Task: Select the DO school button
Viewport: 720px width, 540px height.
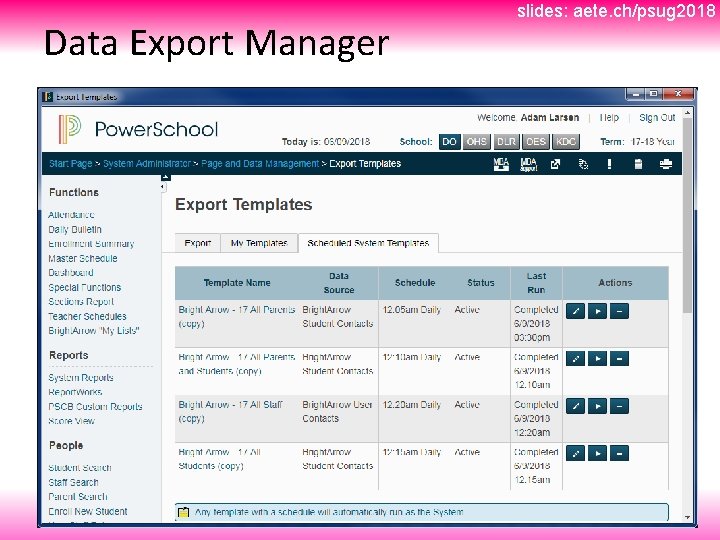Action: tap(449, 142)
